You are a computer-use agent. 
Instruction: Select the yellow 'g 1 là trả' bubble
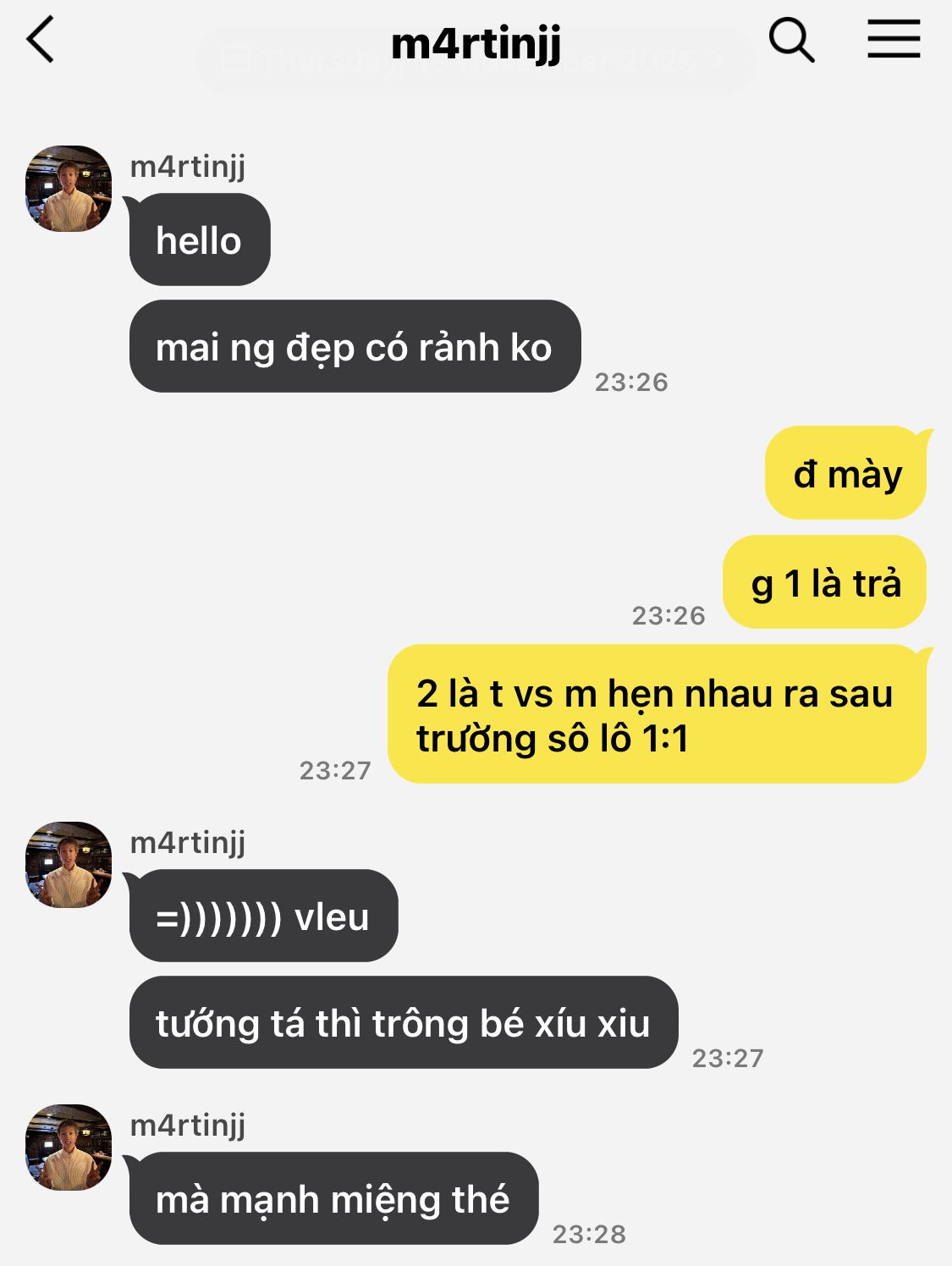(825, 582)
